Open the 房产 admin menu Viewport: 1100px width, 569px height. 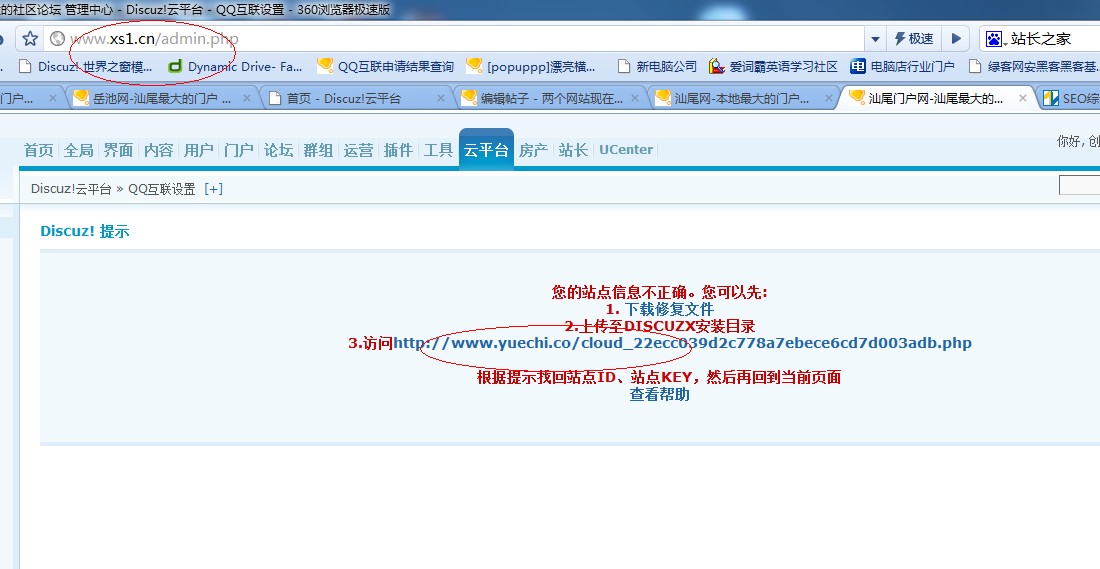pyautogui.click(x=533, y=149)
